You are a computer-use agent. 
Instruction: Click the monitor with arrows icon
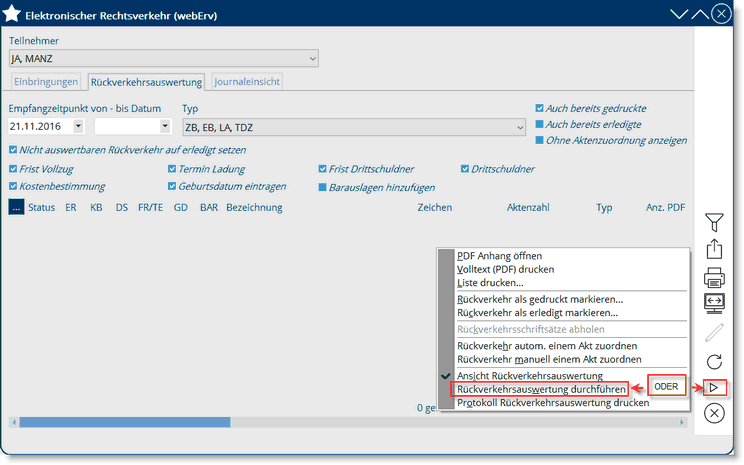(x=714, y=304)
